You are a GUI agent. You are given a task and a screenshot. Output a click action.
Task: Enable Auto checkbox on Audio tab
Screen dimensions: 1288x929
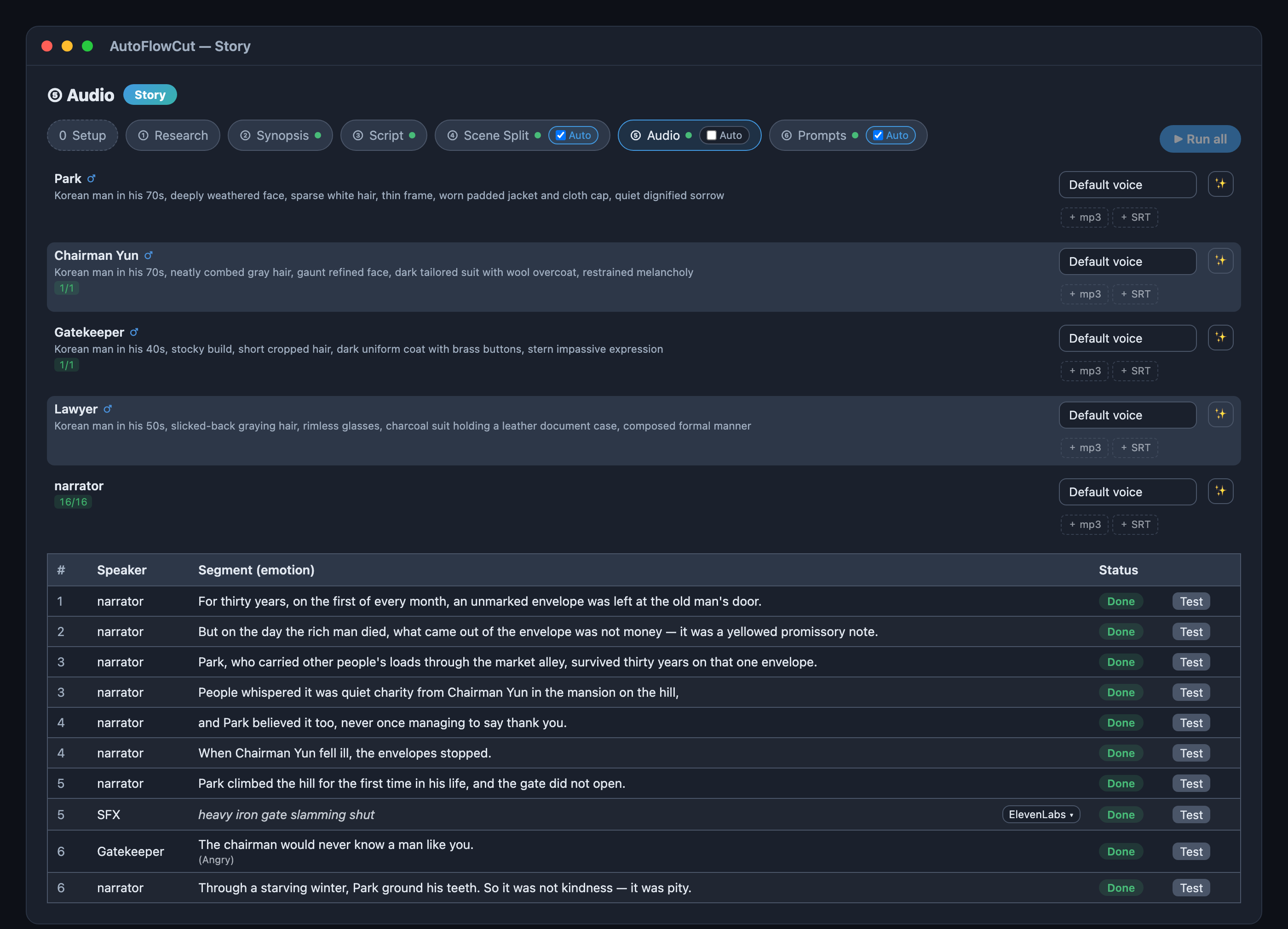coord(711,135)
